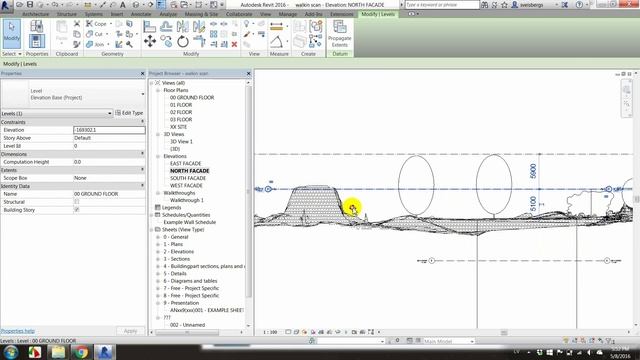The image size is (640, 360).
Task: Switch to the Architecture ribbon tab
Action: point(36,14)
